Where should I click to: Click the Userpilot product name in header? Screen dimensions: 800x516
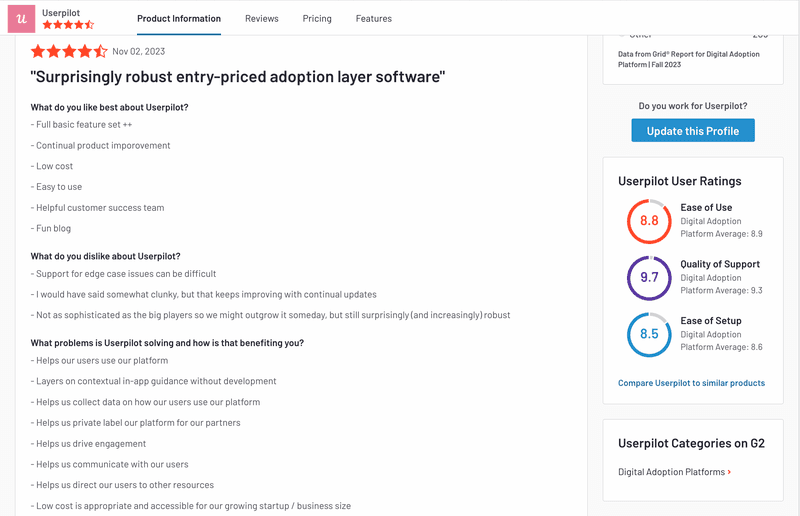62,12
